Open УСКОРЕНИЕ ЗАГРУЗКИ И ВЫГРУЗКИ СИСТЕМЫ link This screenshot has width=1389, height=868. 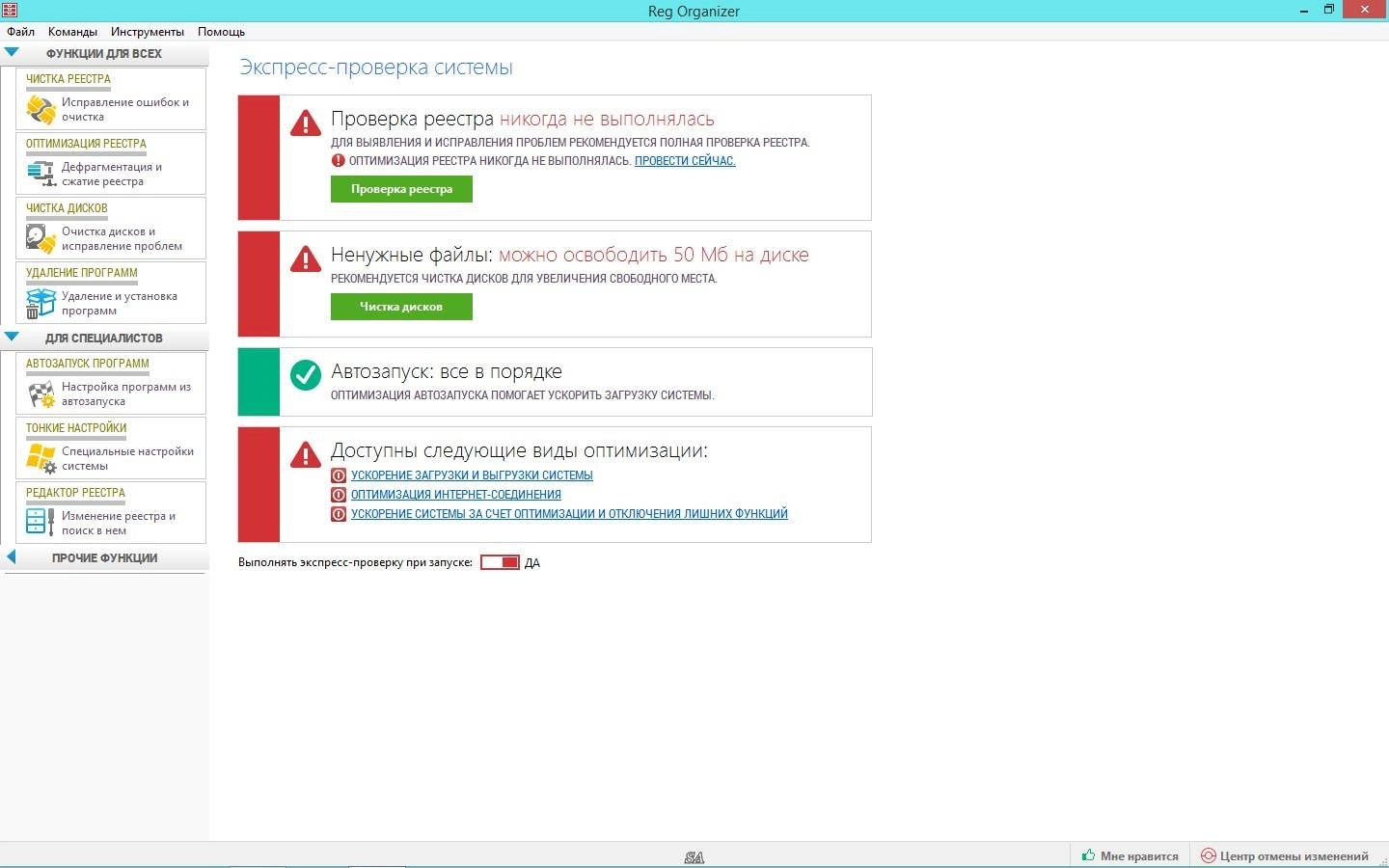pyautogui.click(x=472, y=475)
